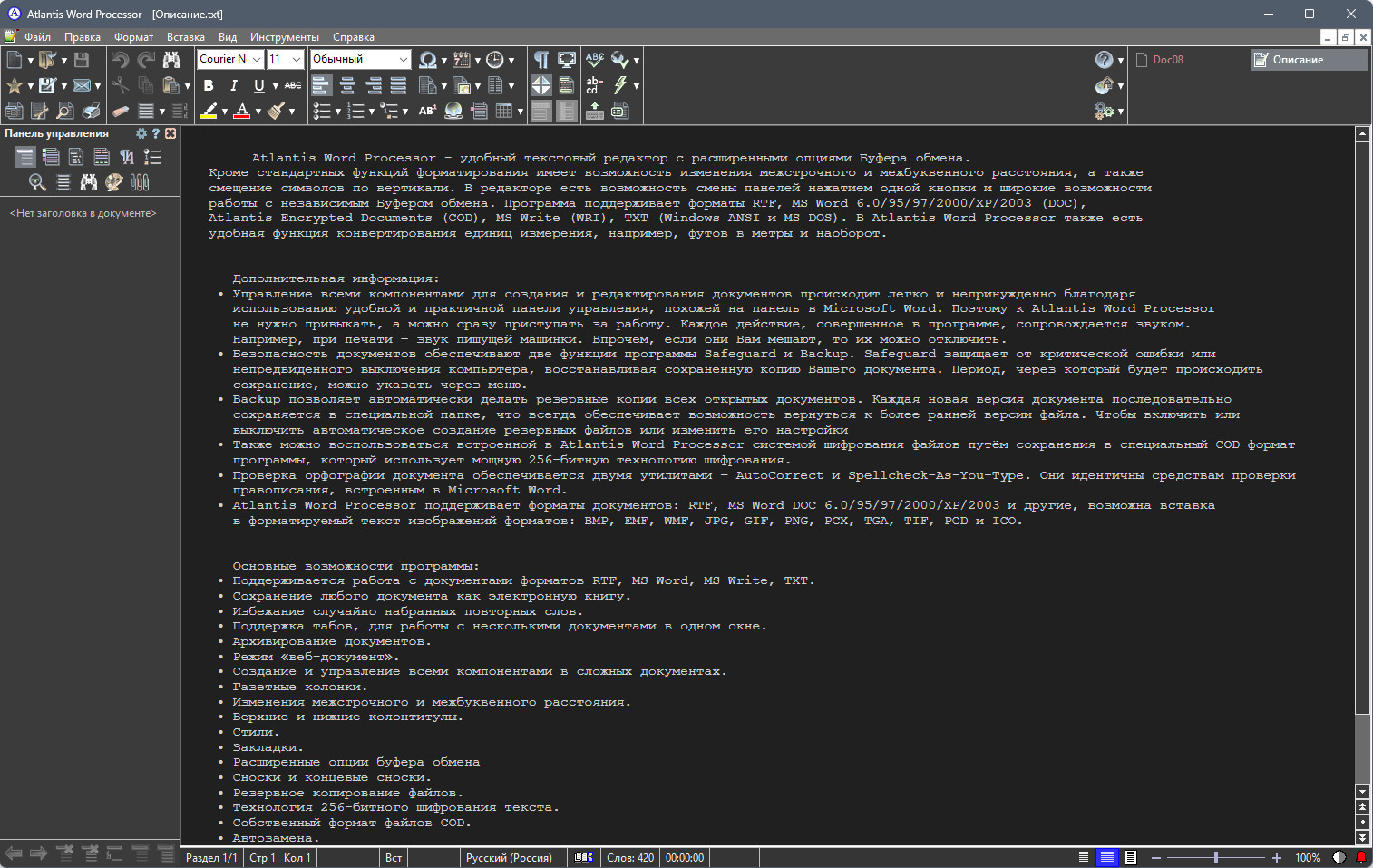This screenshot has height=868, width=1373.
Task: Open the Формат menu
Action: coord(133,37)
